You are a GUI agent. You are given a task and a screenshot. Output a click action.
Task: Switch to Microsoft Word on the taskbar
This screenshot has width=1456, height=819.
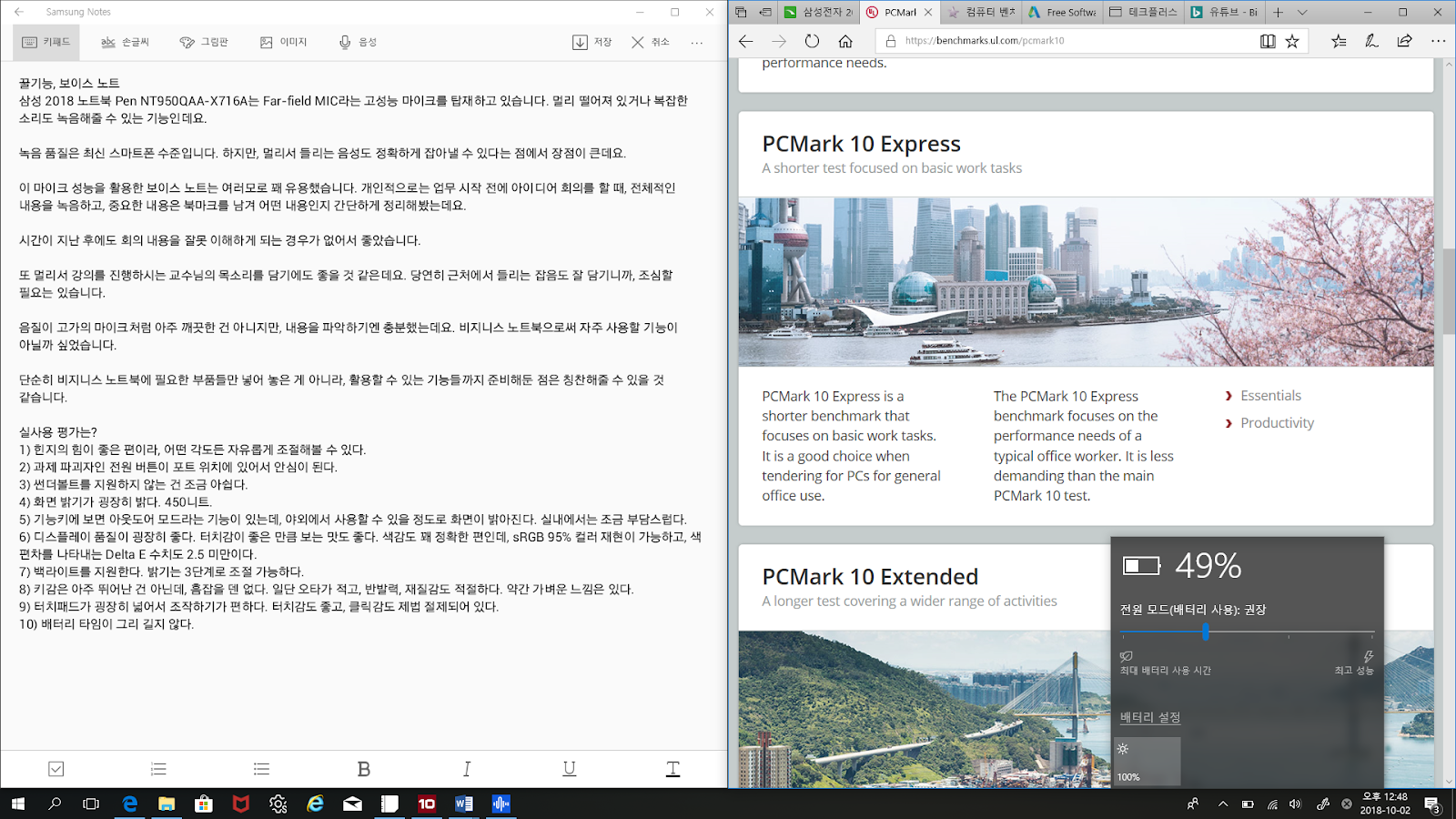pos(464,804)
